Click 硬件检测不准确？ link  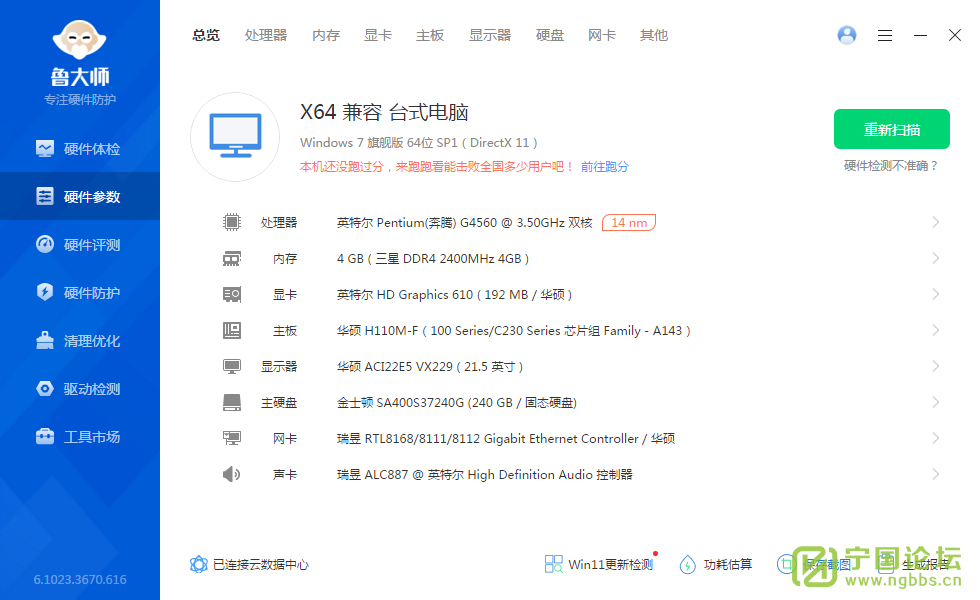892,166
